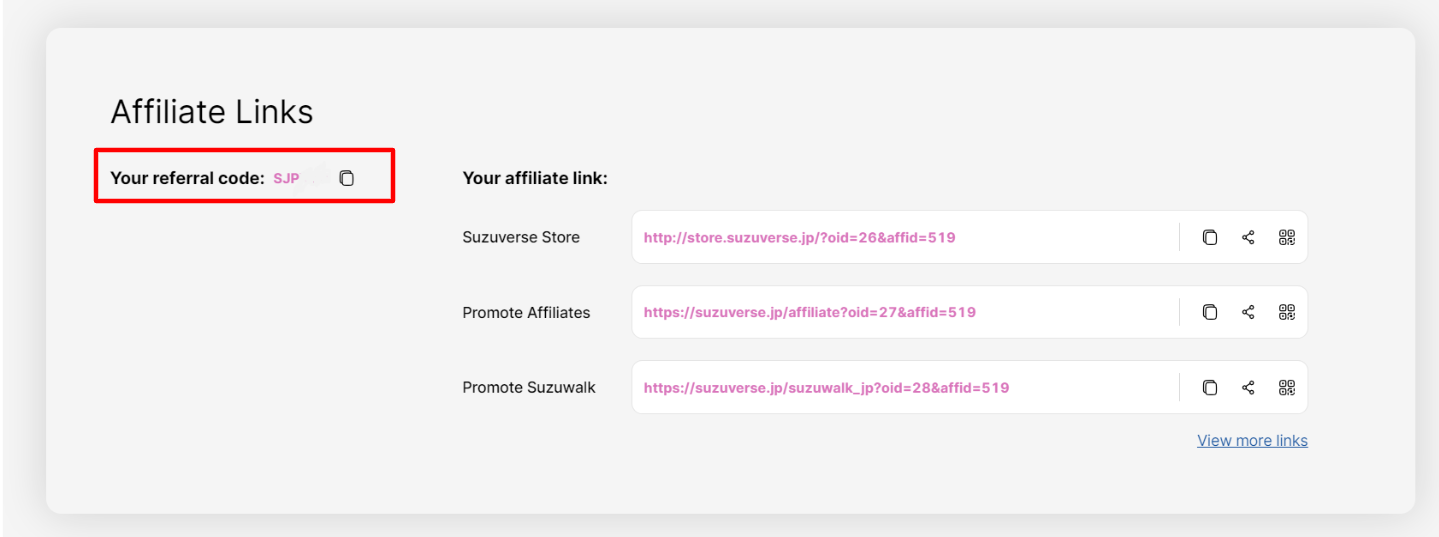Open the suzuverse.jp/affiliate URL
This screenshot has width=1439, height=537.
coord(809,312)
